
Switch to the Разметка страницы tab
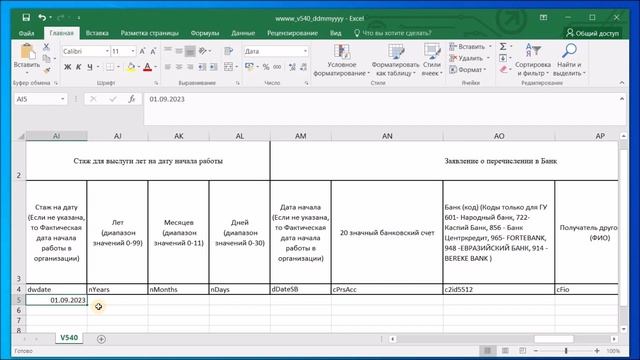[149, 33]
